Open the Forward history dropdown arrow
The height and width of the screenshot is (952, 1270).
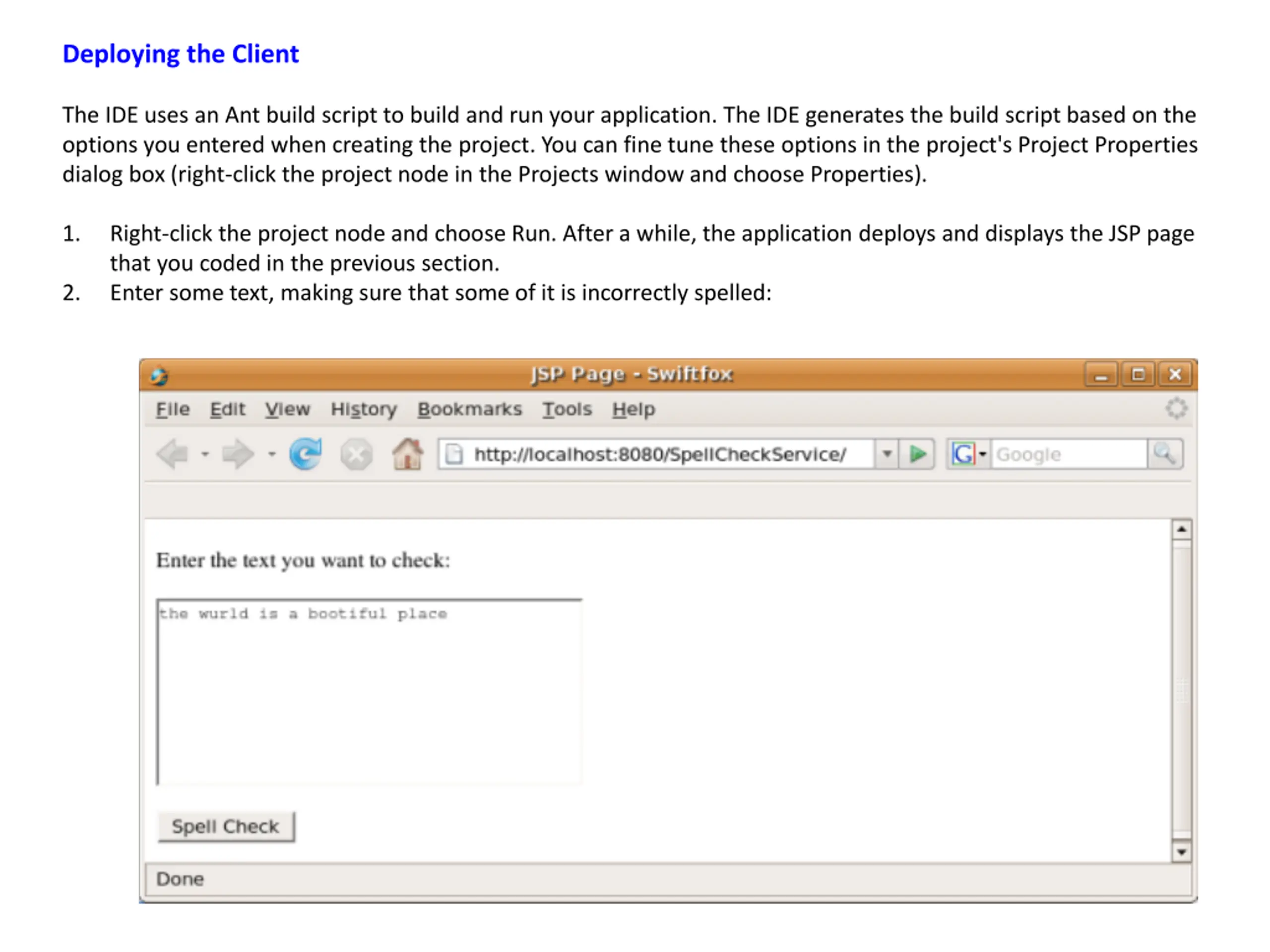(271, 455)
